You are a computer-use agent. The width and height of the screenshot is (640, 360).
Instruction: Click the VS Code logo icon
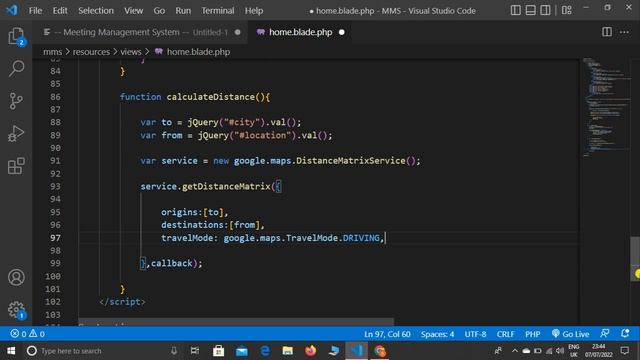(11, 10)
